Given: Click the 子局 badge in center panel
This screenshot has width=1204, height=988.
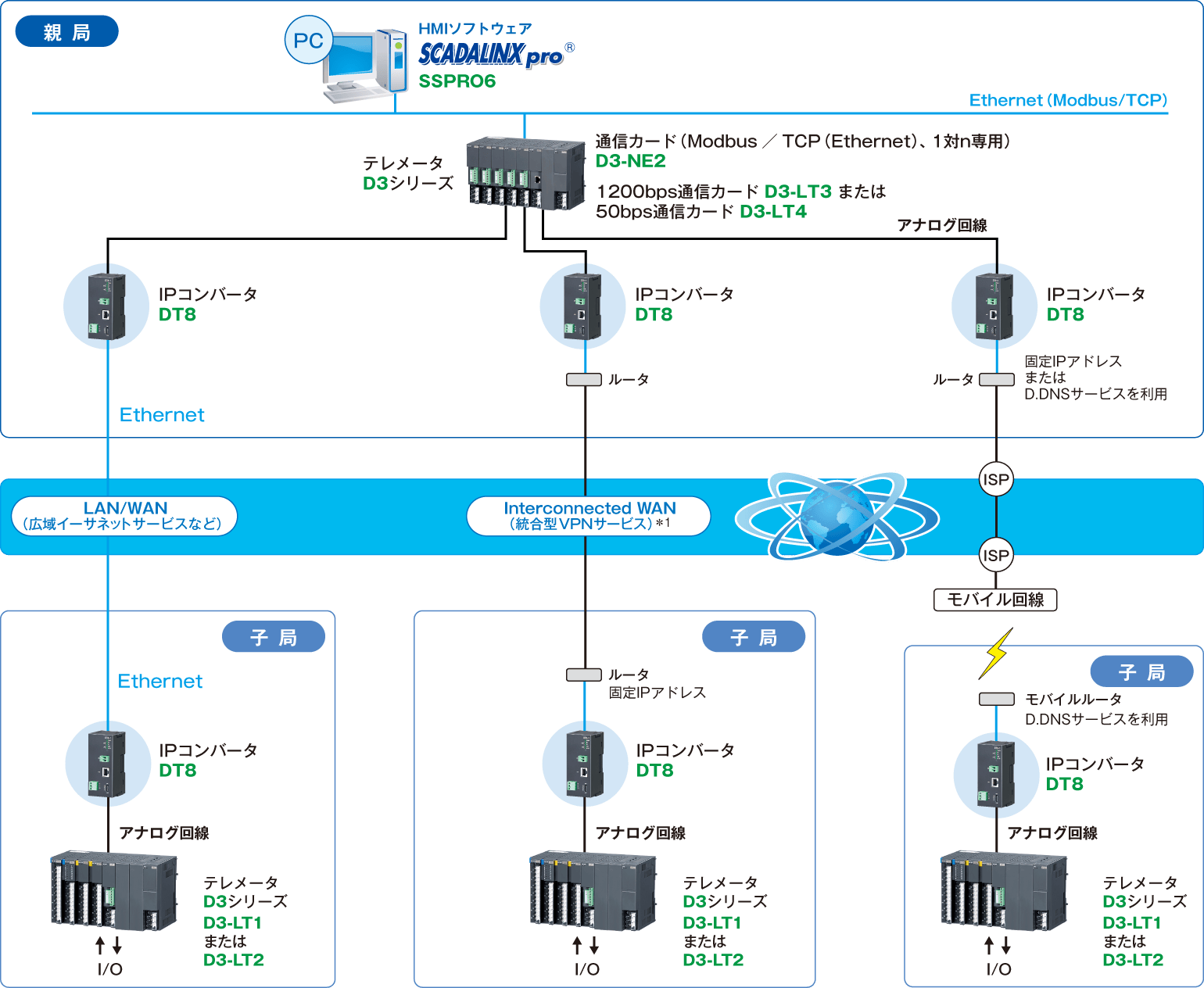Looking at the screenshot, I should [754, 637].
